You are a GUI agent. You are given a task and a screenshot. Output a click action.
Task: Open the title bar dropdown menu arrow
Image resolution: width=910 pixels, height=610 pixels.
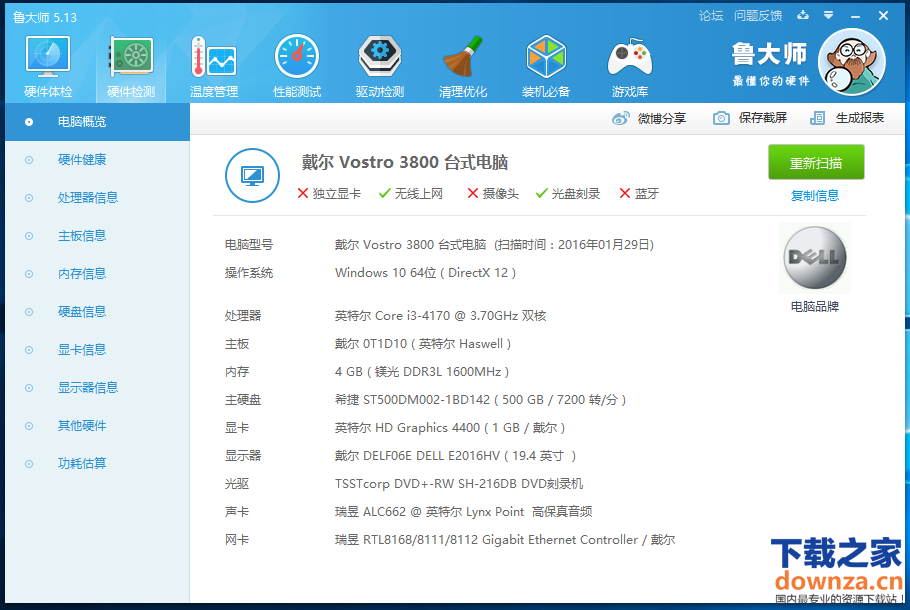tap(829, 15)
